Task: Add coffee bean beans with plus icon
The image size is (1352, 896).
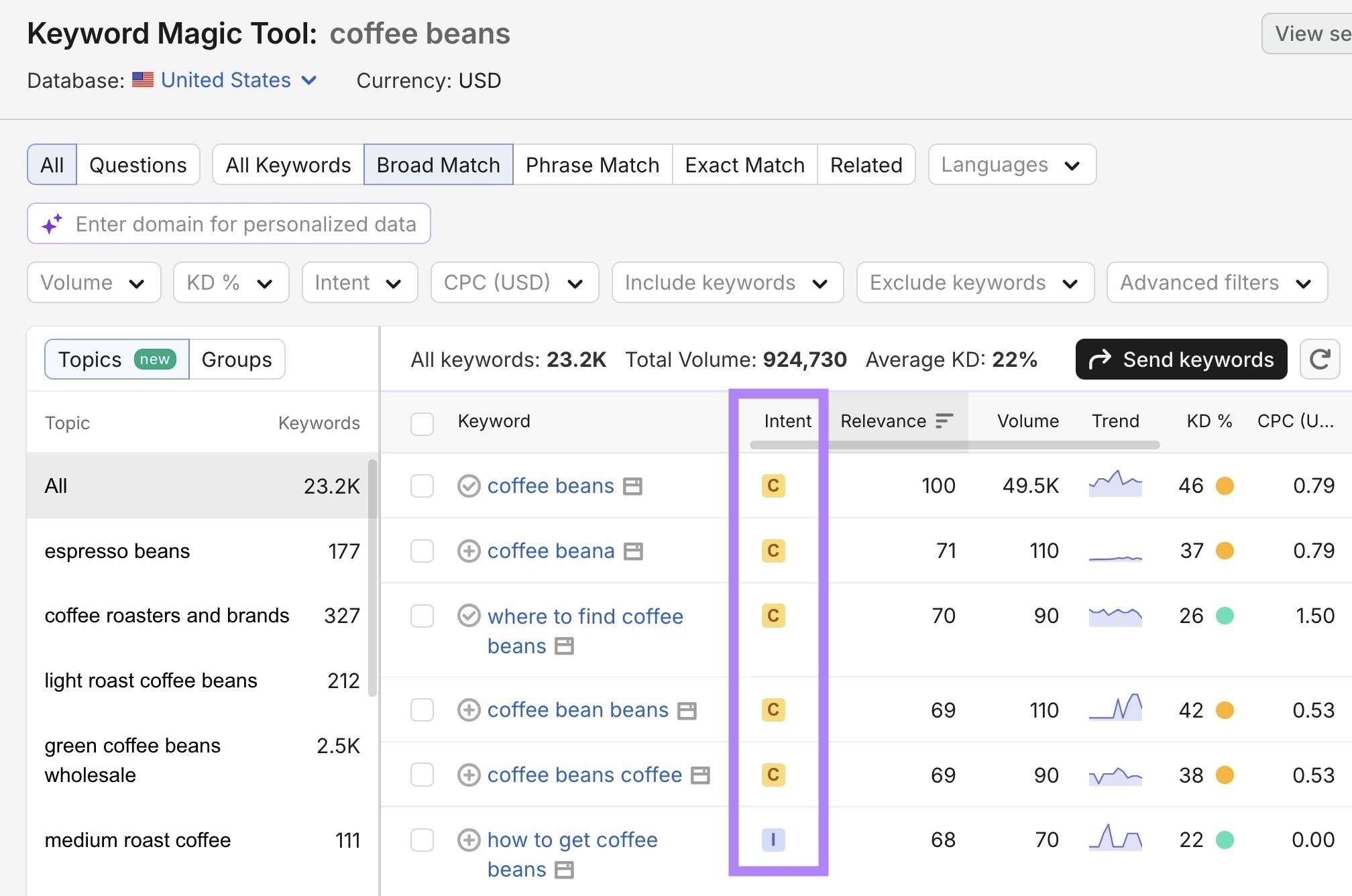Action: 469,710
